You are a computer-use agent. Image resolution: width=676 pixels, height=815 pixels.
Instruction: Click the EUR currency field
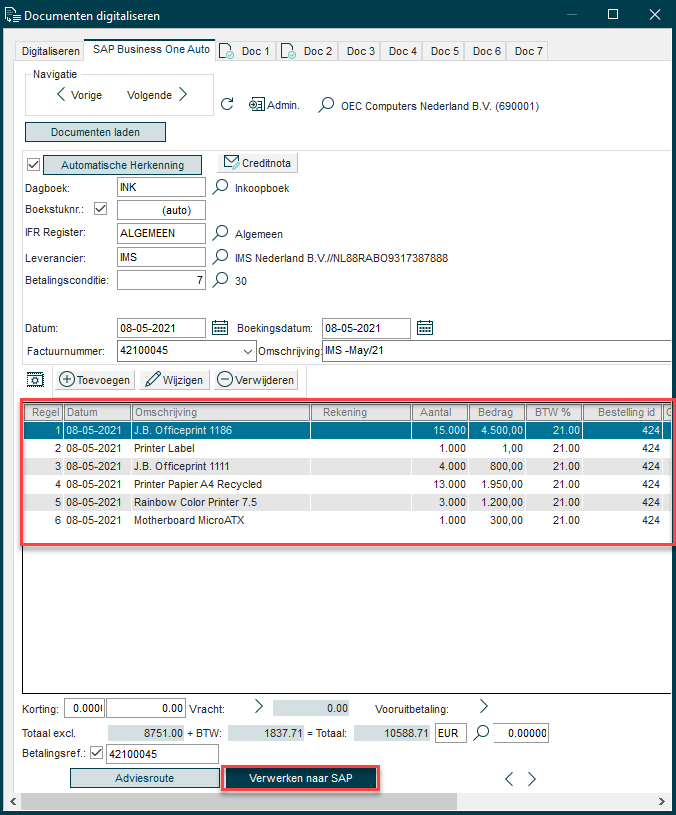[450, 733]
